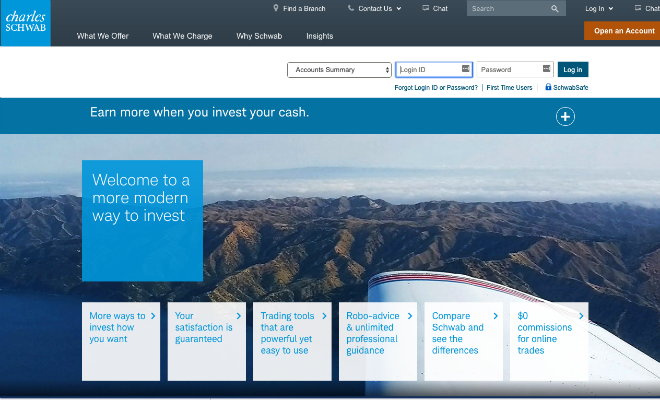Click the search magnifying glass icon
This screenshot has height=400, width=660.
[x=555, y=9]
